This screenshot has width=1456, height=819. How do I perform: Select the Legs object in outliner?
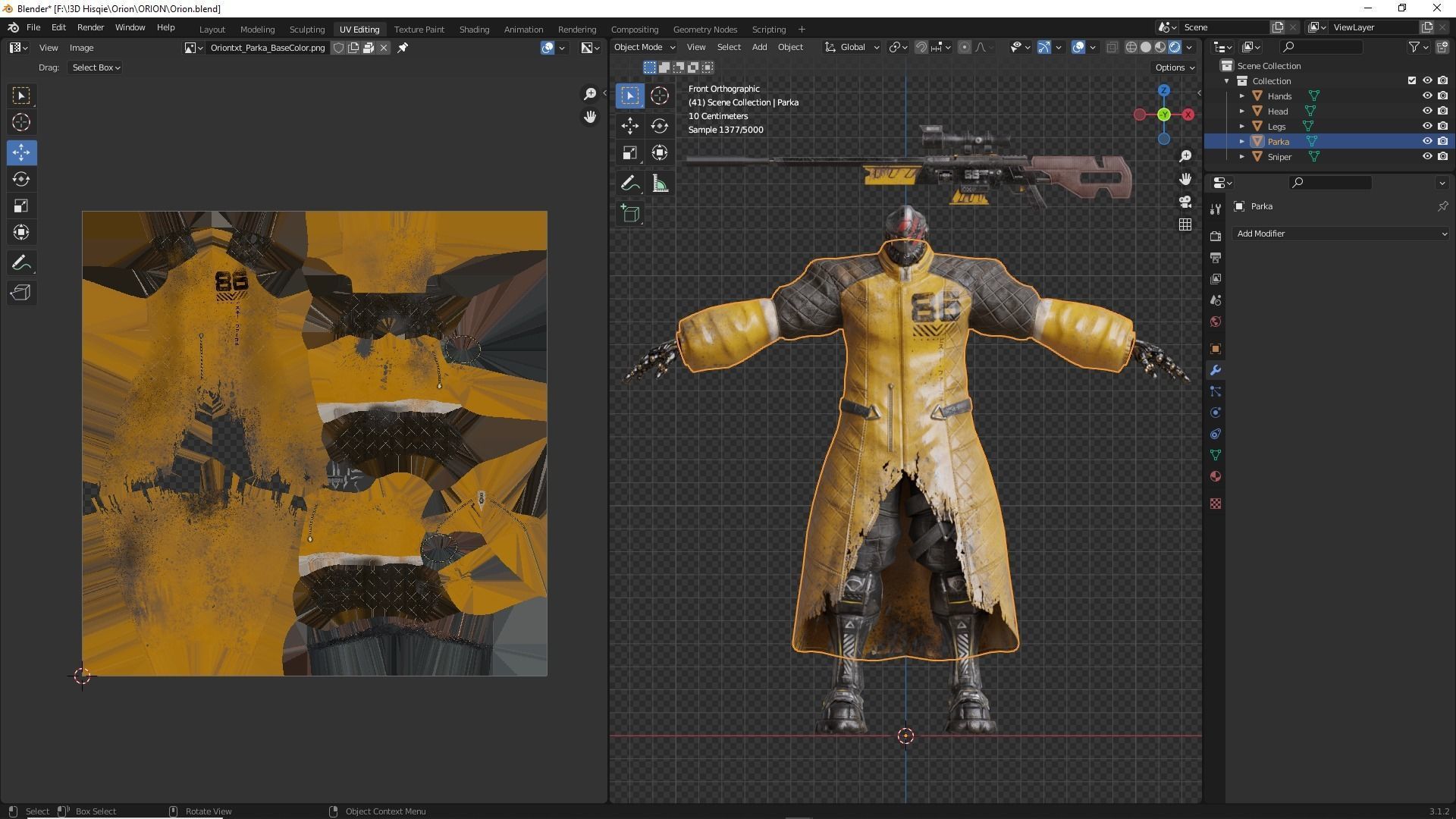1277,127
